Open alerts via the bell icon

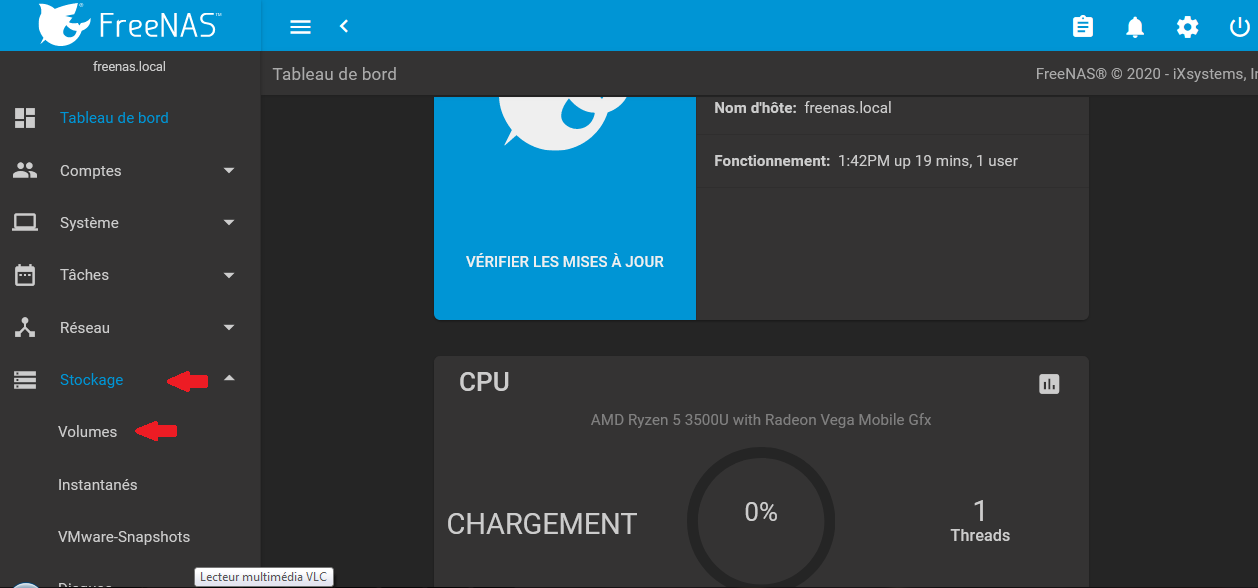tap(1135, 27)
